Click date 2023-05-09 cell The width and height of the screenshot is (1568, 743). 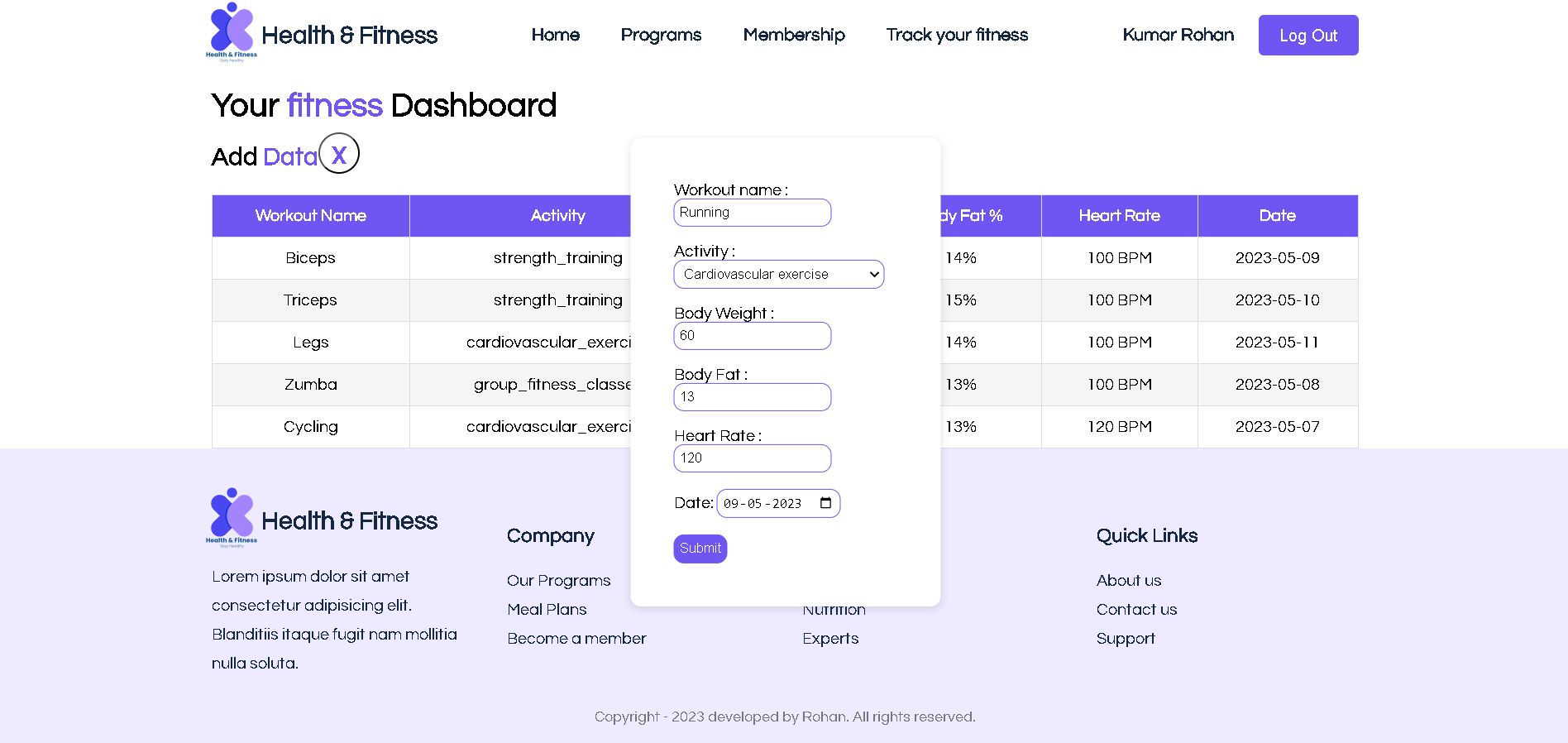click(1278, 258)
